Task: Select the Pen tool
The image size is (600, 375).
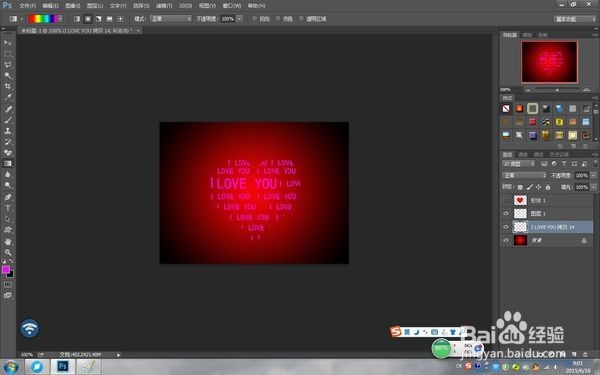Action: (8, 197)
